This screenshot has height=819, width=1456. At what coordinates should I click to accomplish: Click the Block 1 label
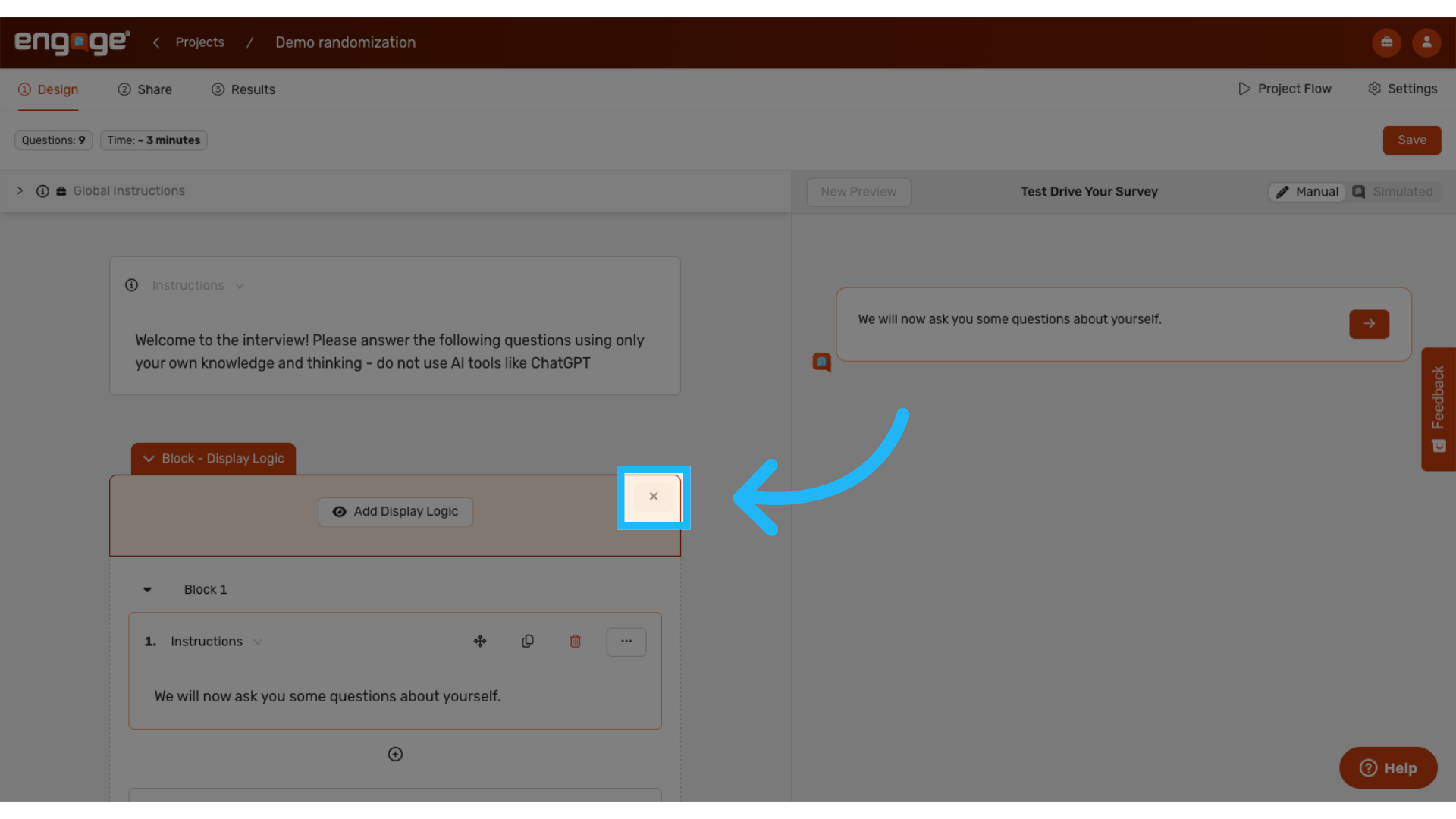coord(206,590)
